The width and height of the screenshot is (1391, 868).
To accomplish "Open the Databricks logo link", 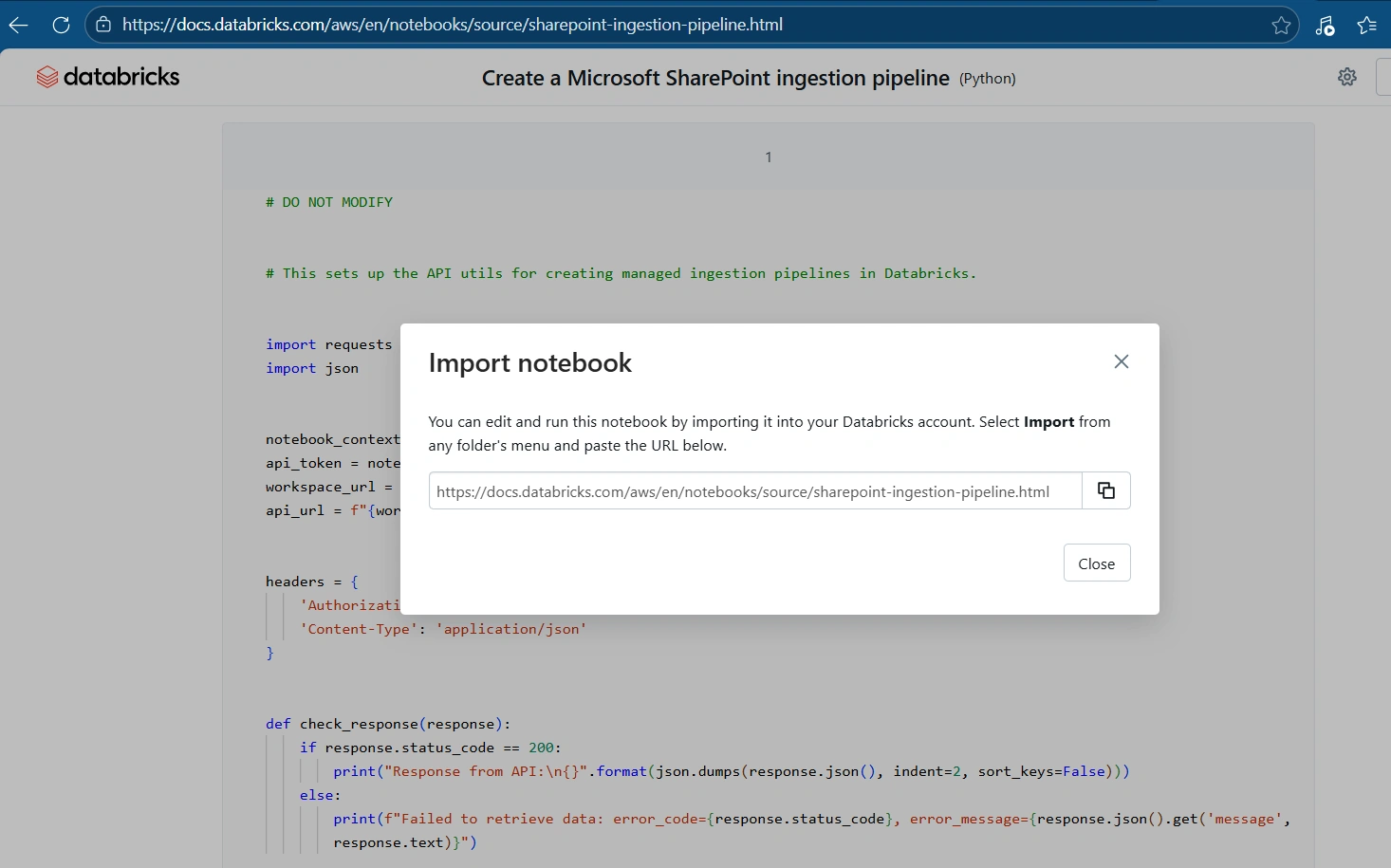I will click(107, 77).
